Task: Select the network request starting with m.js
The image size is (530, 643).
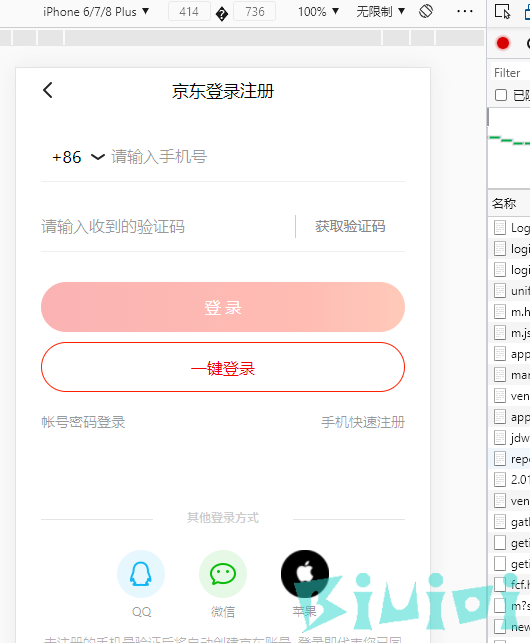Action: tap(509, 333)
